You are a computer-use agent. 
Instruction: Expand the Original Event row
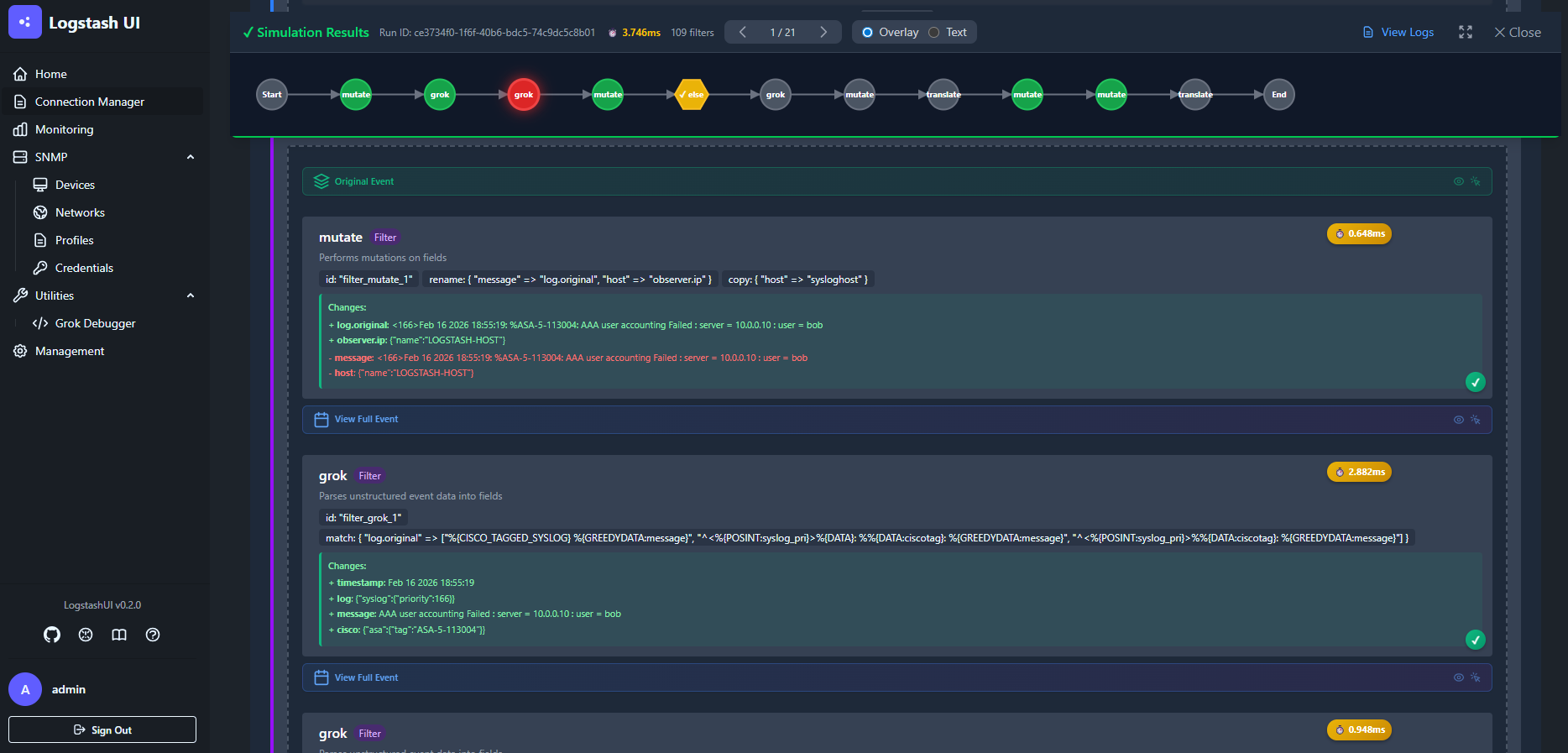(896, 181)
